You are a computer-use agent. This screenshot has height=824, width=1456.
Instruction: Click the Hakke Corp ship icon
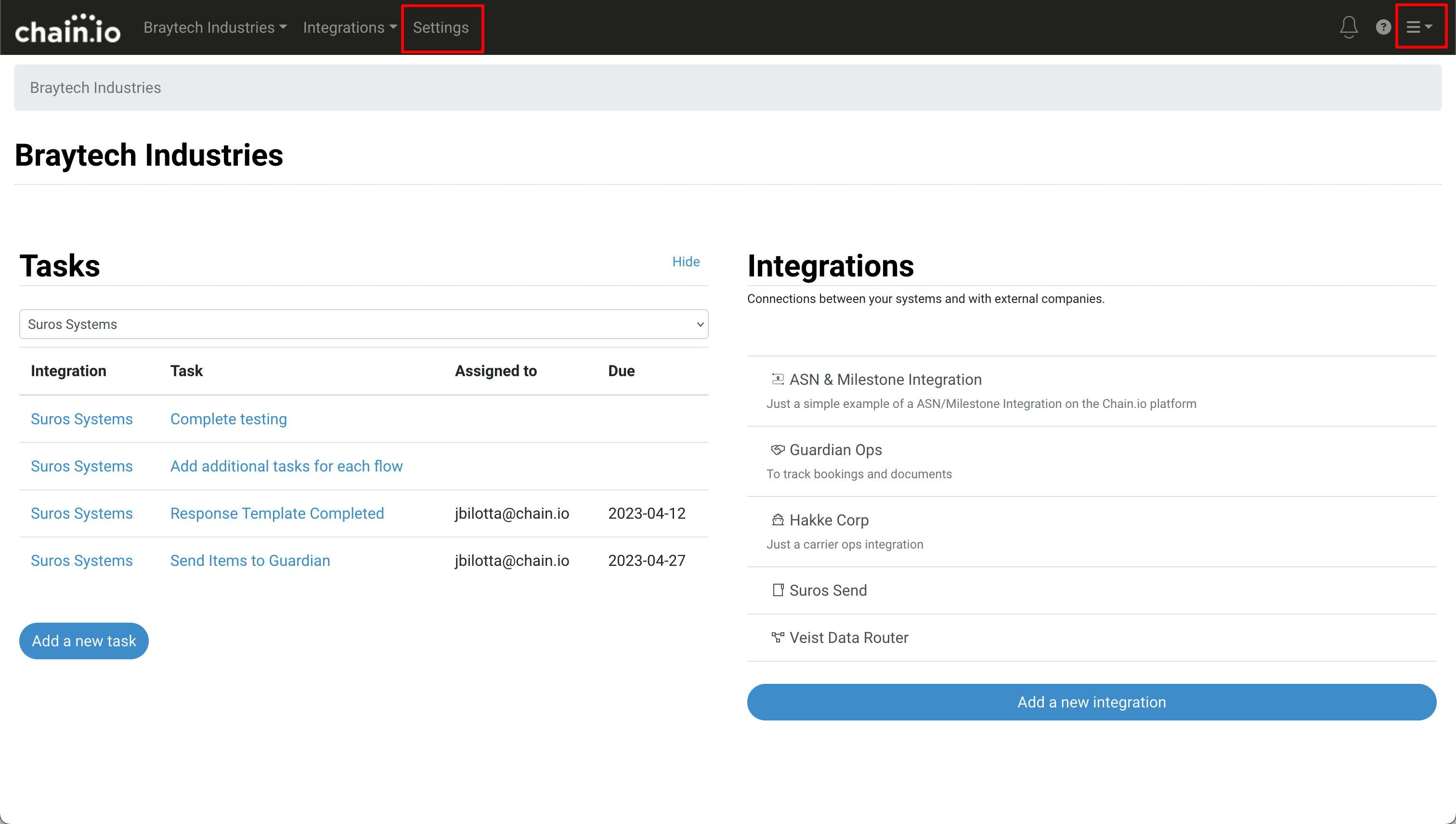(x=778, y=520)
